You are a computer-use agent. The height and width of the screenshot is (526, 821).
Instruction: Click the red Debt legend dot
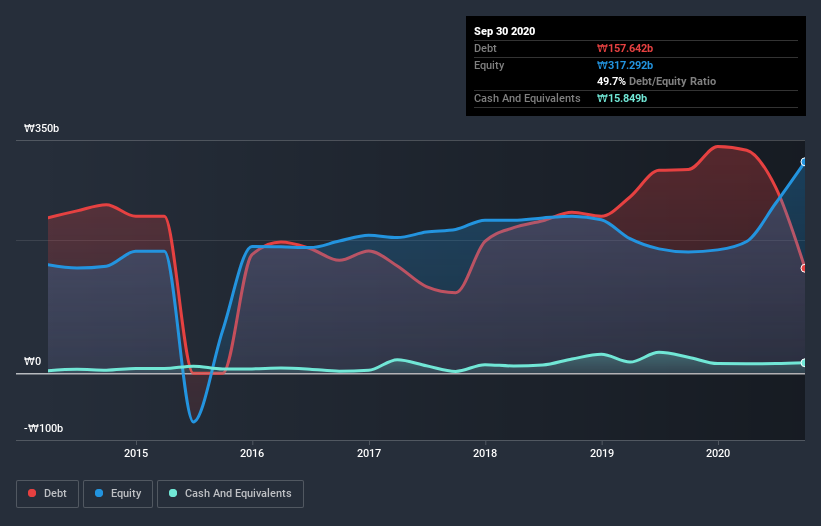tap(32, 493)
